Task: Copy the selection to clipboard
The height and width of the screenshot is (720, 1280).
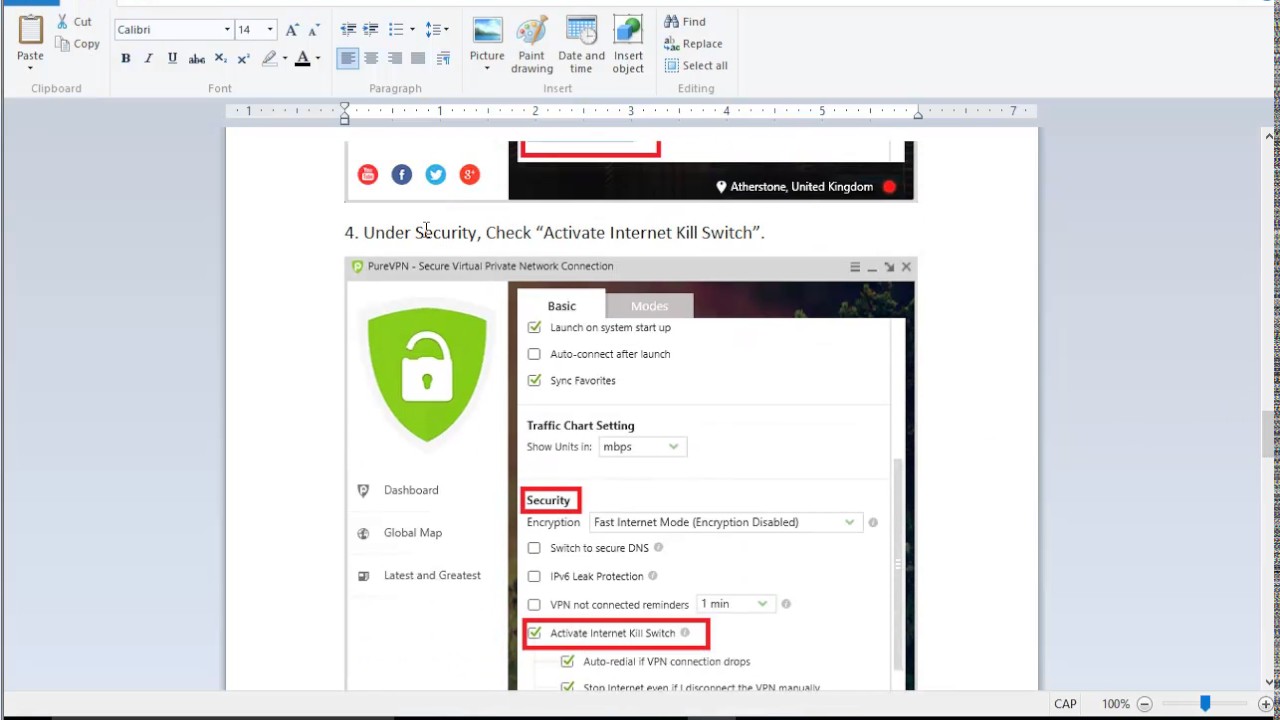Action: pos(78,43)
